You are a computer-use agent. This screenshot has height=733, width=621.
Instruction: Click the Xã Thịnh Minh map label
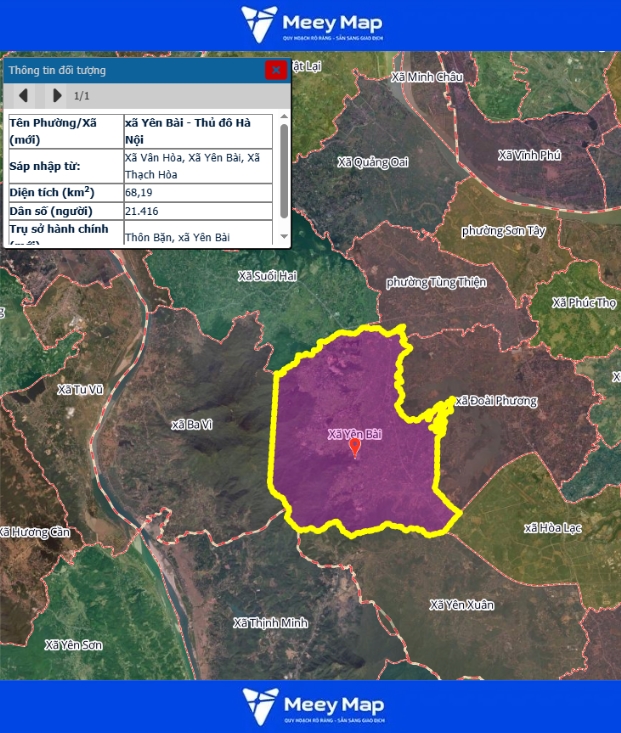pyautogui.click(x=270, y=623)
